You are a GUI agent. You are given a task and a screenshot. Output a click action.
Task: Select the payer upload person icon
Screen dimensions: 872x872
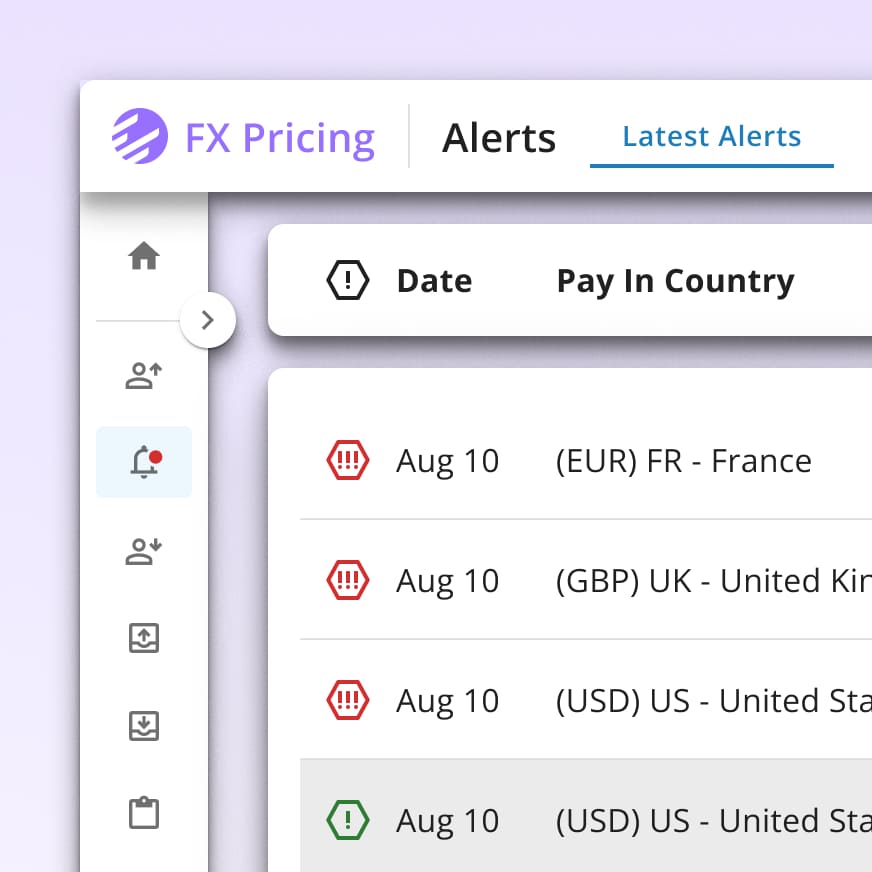(x=144, y=376)
